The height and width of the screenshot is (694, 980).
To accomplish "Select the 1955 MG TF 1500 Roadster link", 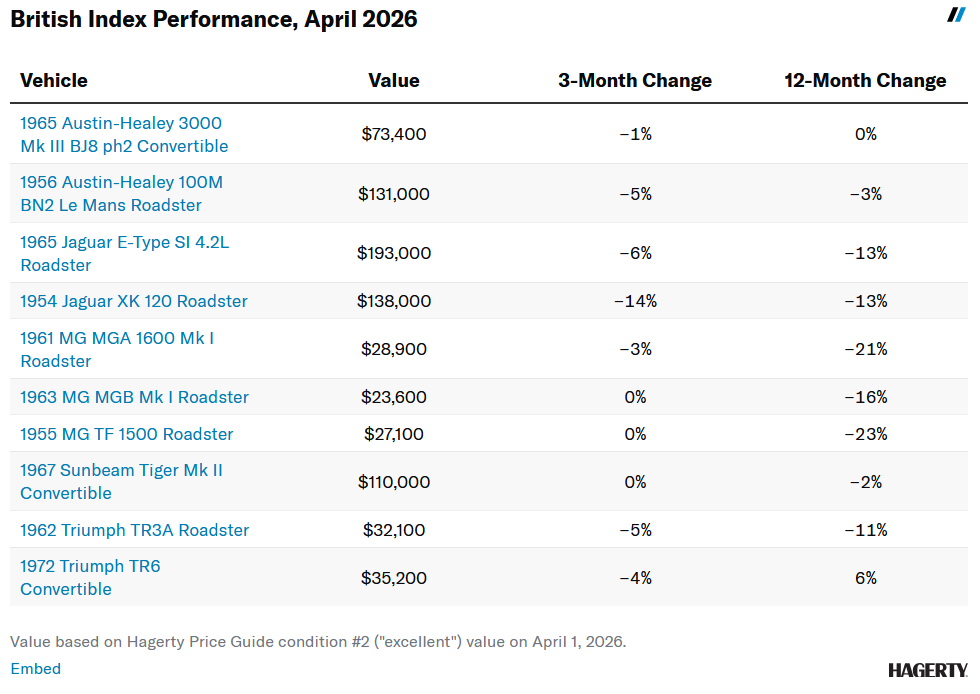I will 126,434.
